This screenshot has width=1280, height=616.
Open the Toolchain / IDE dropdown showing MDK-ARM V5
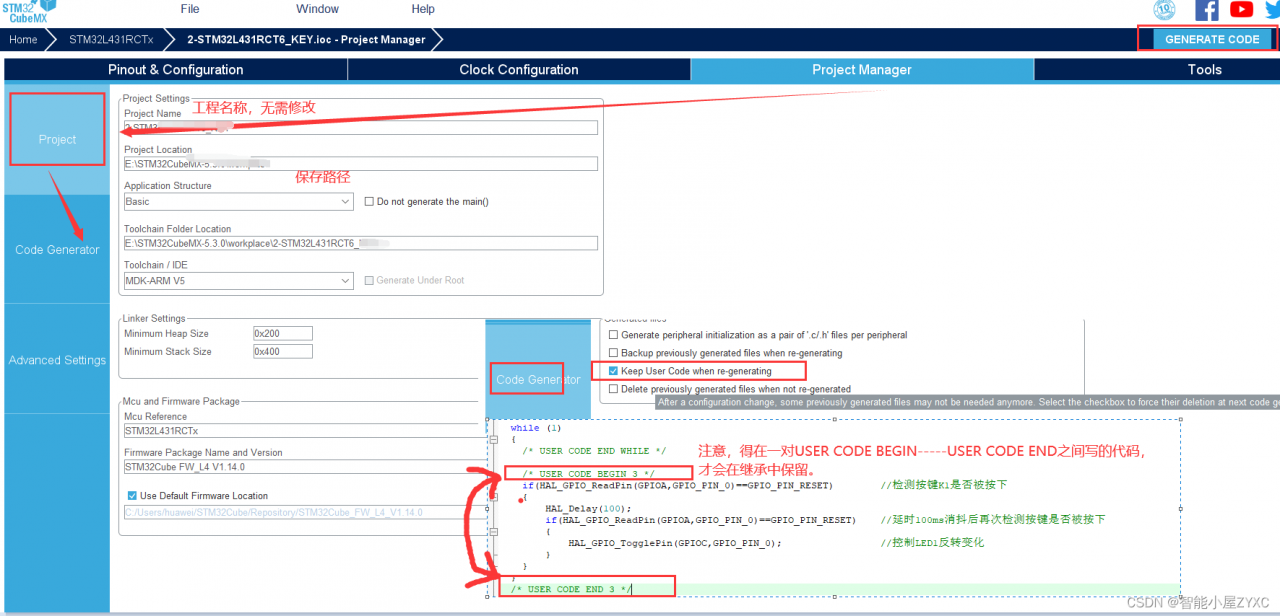(x=238, y=281)
